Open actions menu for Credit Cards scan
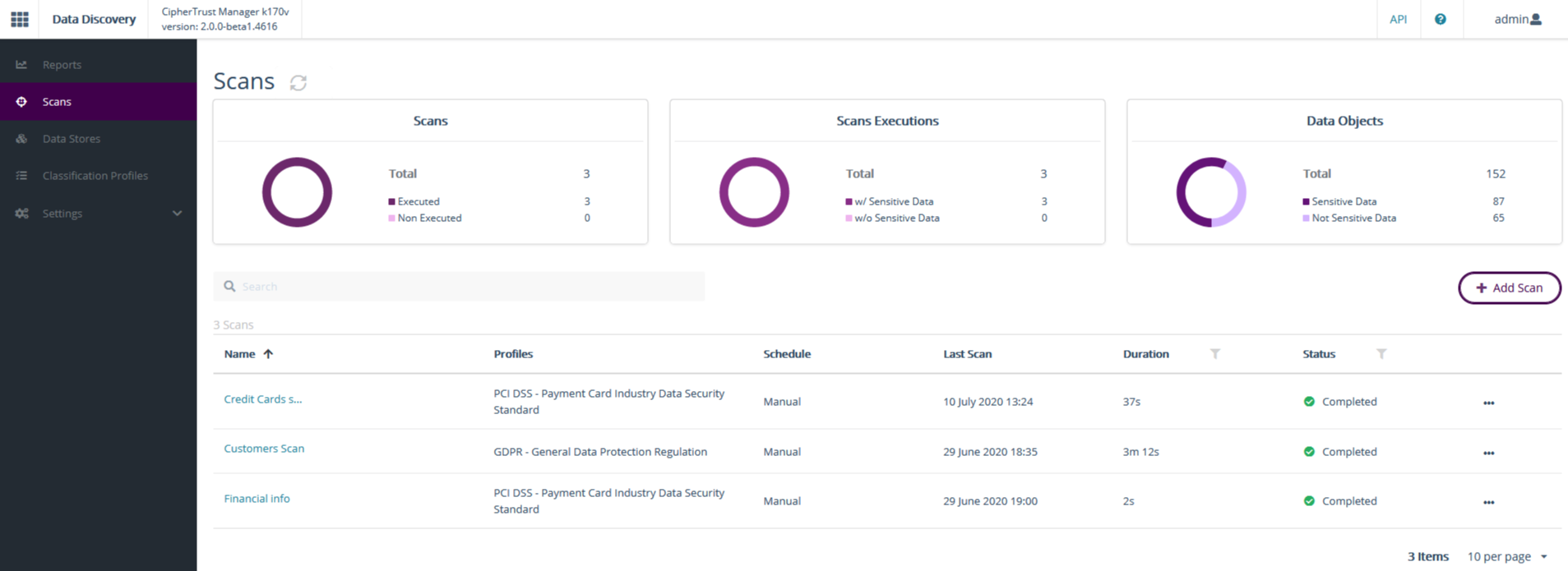 [x=1488, y=403]
